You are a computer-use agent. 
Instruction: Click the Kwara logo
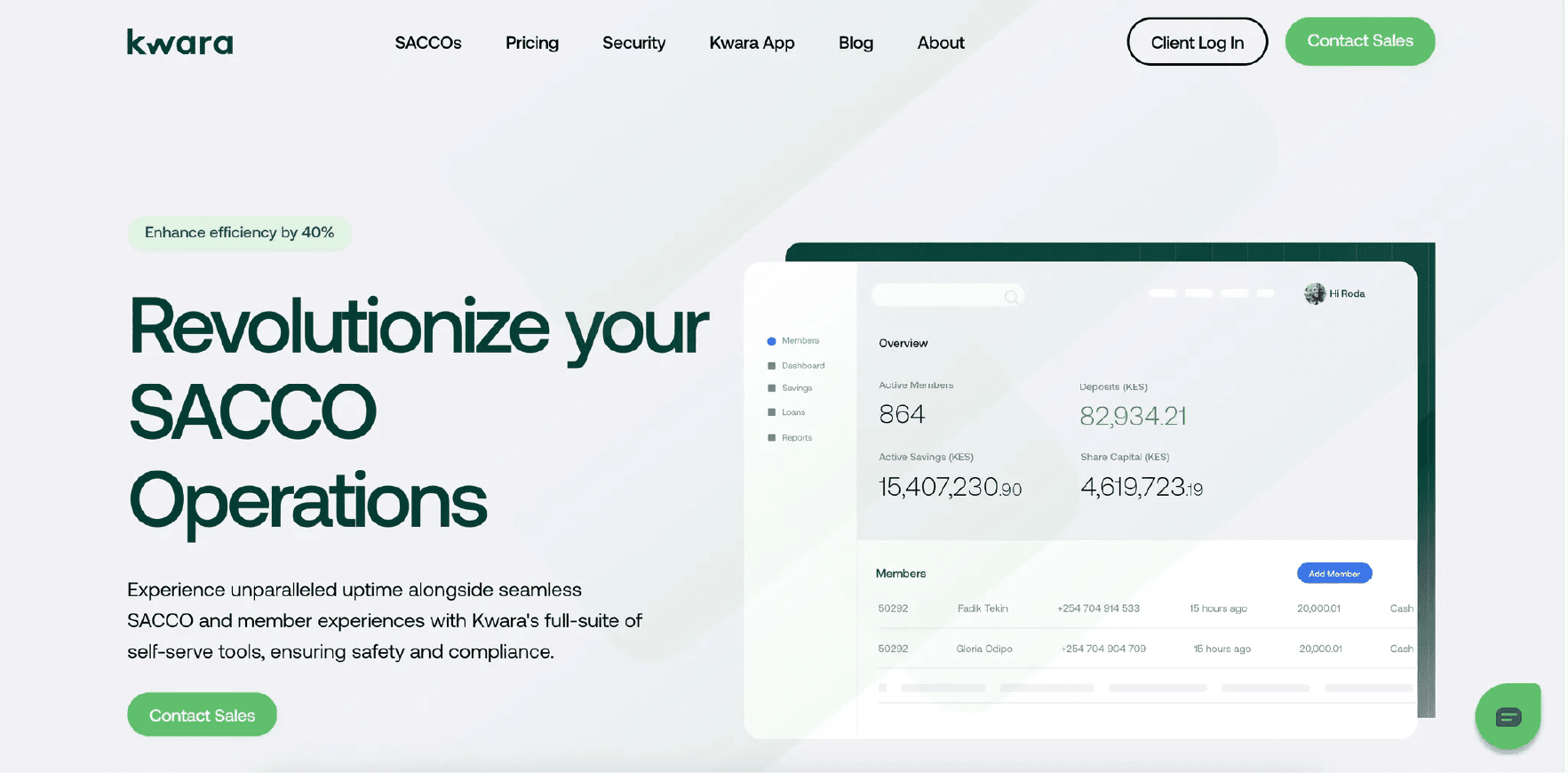(x=179, y=42)
